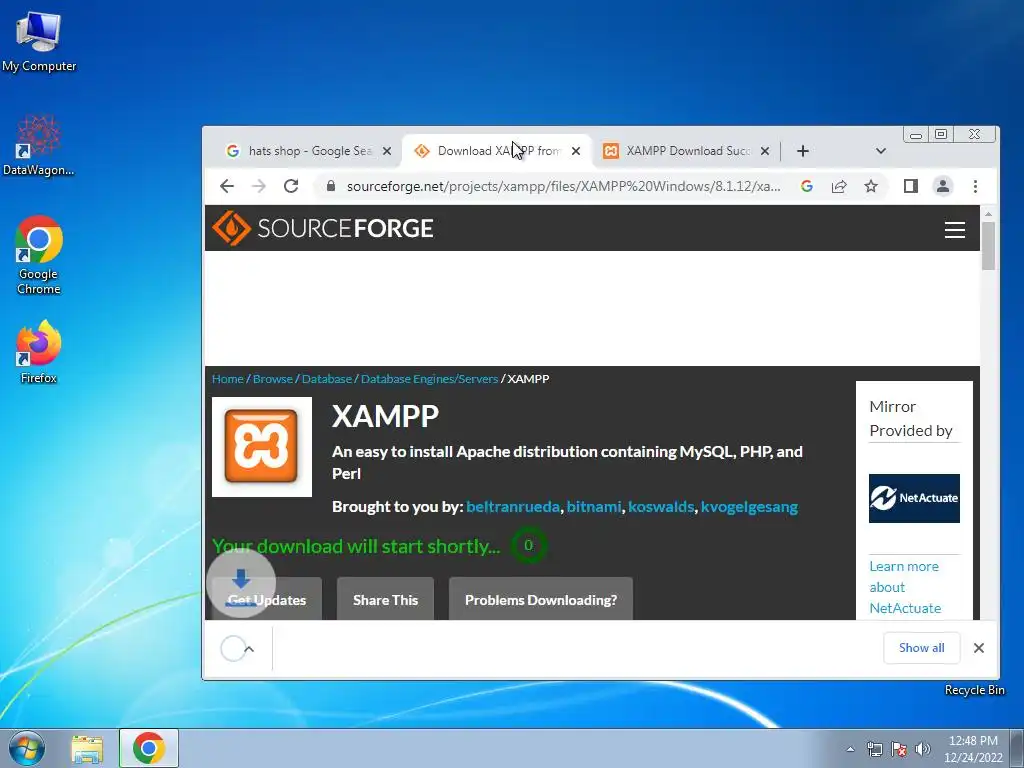Click scrollbar up arrow

(x=988, y=214)
